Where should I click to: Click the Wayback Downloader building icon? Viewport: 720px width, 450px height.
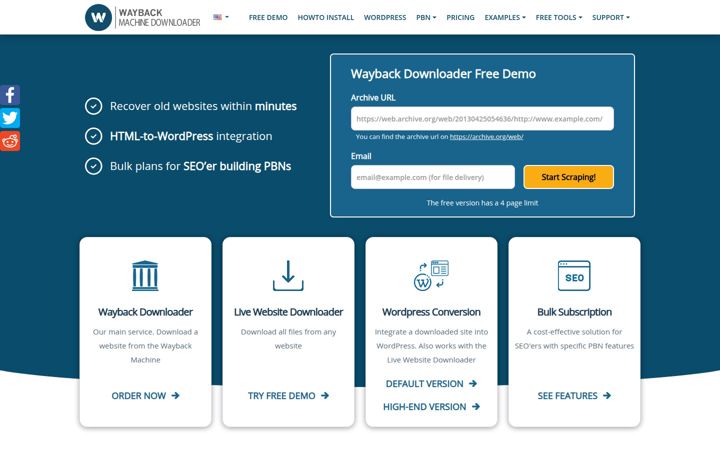click(145, 276)
